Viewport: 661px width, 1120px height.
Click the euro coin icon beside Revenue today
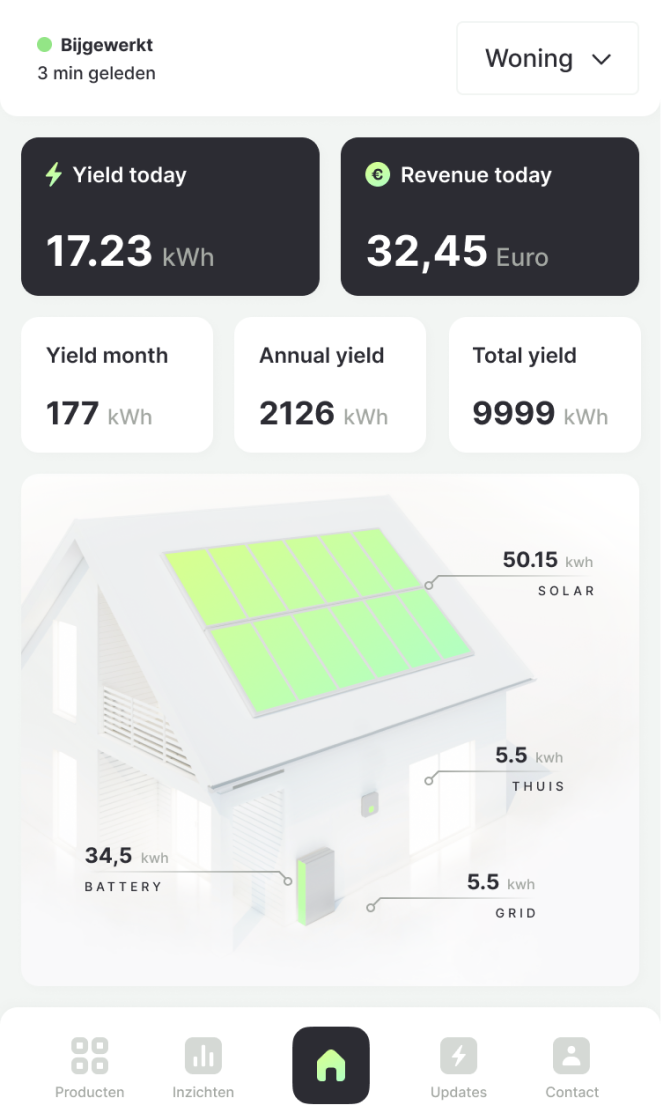(377, 175)
